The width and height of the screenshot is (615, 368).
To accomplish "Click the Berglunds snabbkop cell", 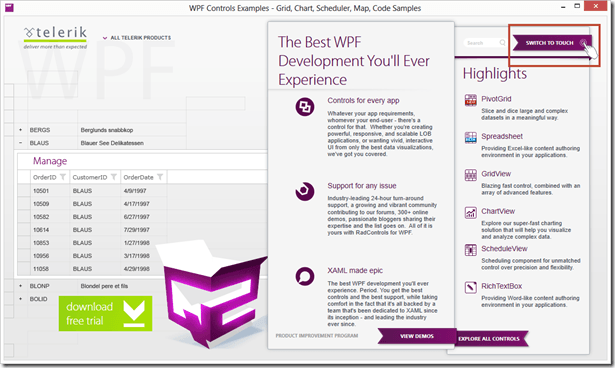I will pos(107,130).
